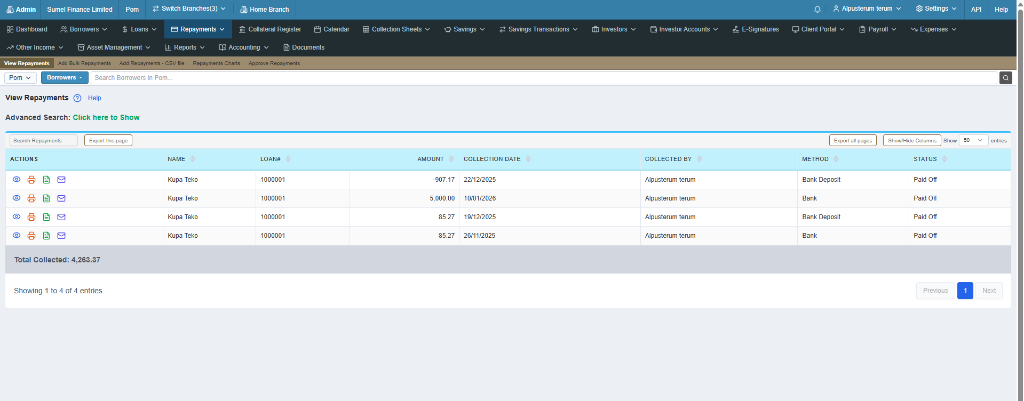Click the Export all pages button

click(853, 140)
